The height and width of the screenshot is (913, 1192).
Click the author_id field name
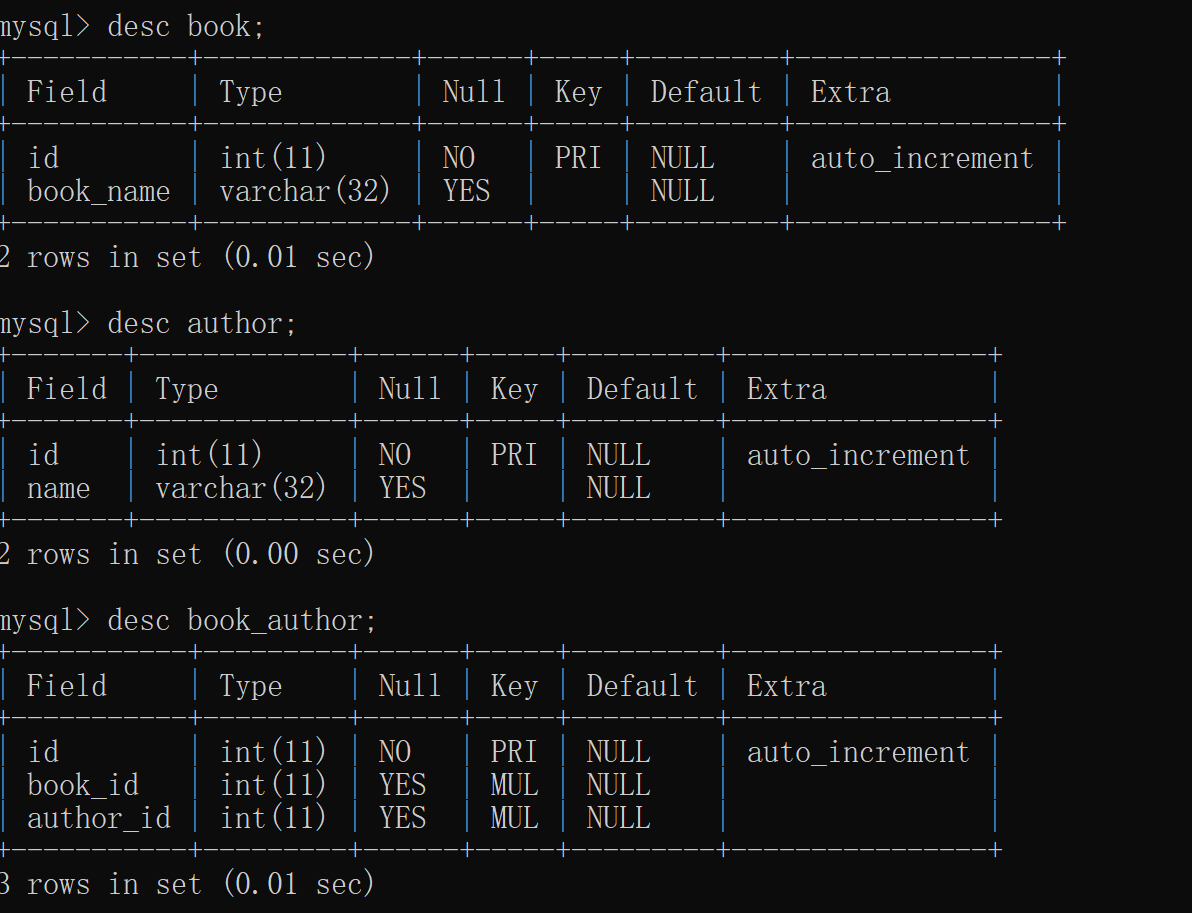click(x=98, y=818)
